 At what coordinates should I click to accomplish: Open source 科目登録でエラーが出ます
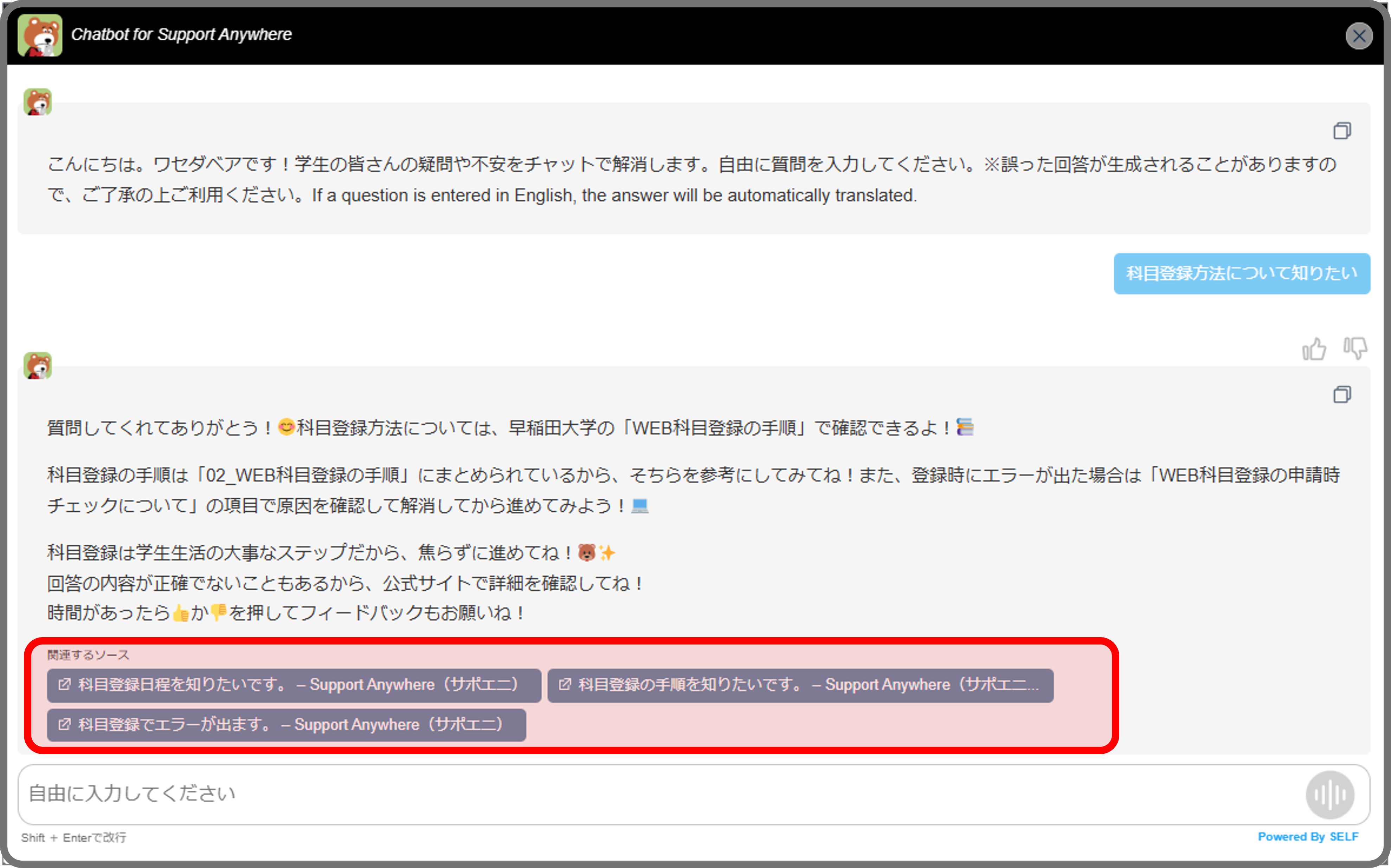pos(290,725)
